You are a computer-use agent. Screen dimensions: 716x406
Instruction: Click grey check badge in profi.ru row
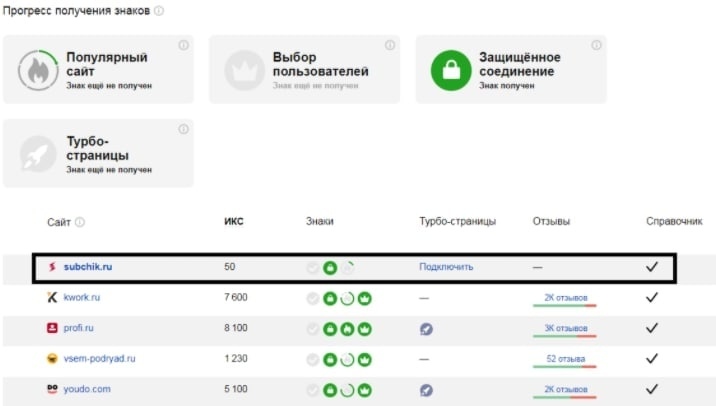(313, 329)
